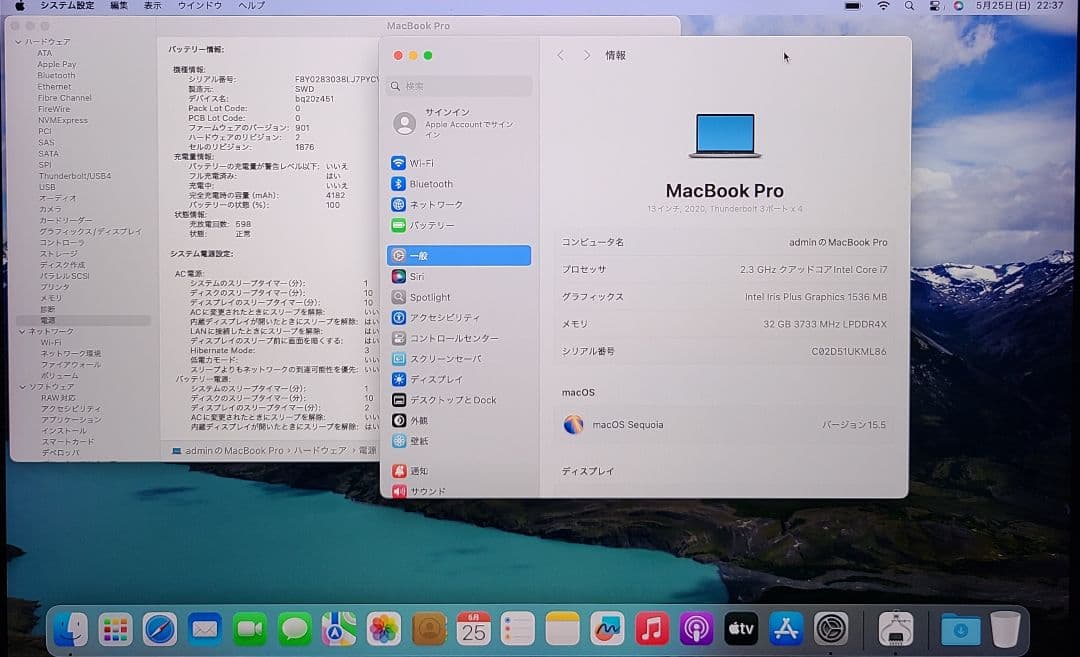Screen dimensions: 1080x657
Task: Select Thunderbolt/USB4 in System Information sidebar
Action: (x=74, y=176)
